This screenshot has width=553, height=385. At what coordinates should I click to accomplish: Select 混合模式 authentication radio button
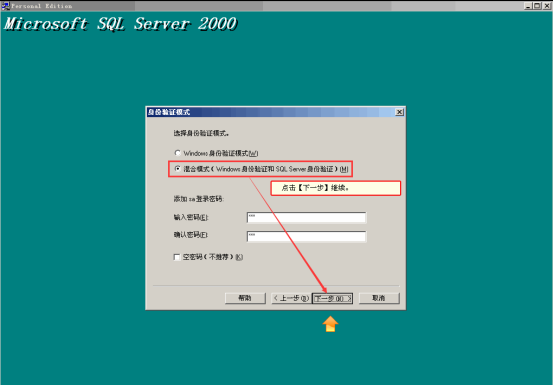pos(177,169)
